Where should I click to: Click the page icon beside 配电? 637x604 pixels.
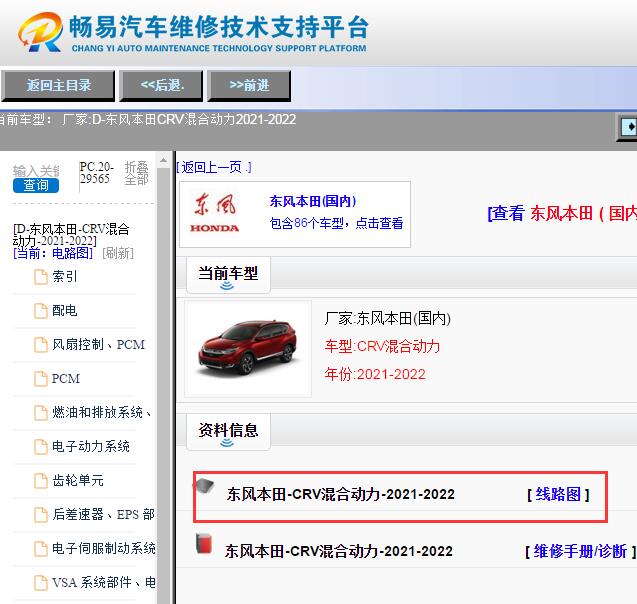(x=41, y=311)
